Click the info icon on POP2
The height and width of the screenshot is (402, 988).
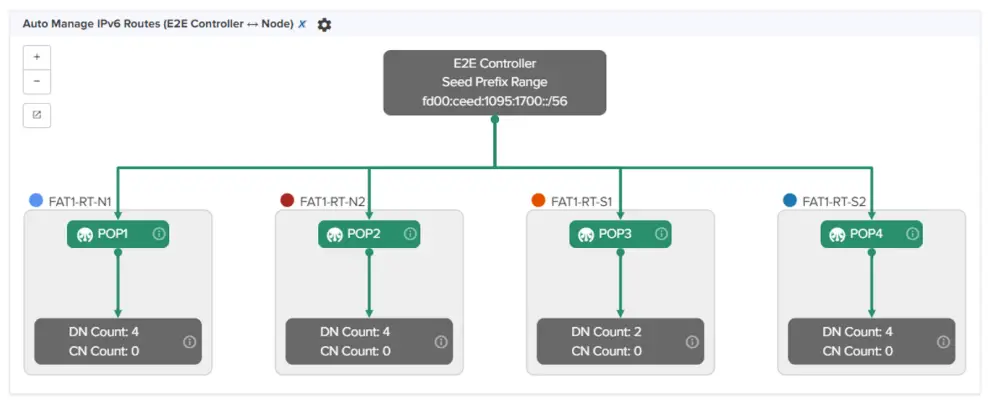410,234
